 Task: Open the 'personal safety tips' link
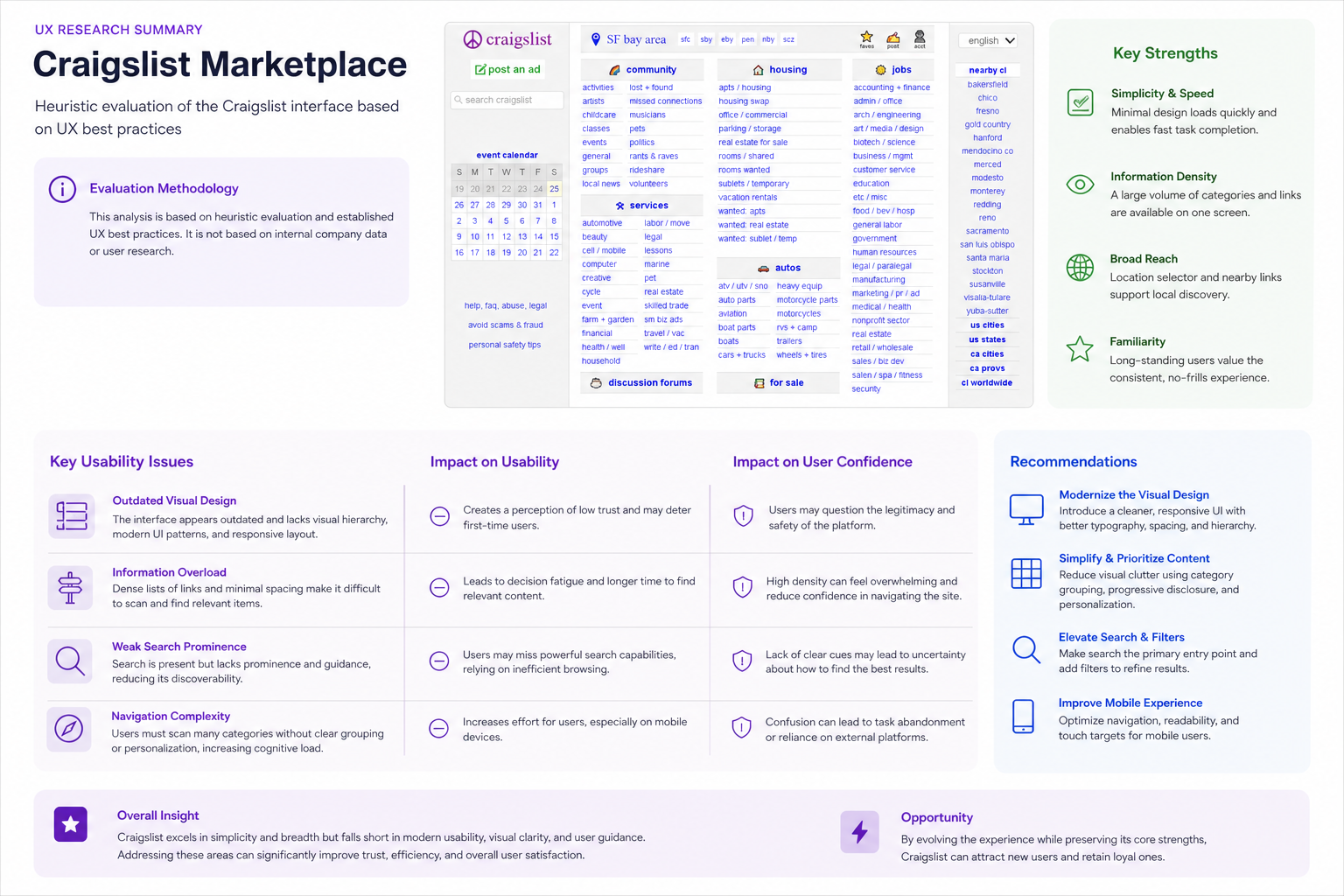point(505,345)
